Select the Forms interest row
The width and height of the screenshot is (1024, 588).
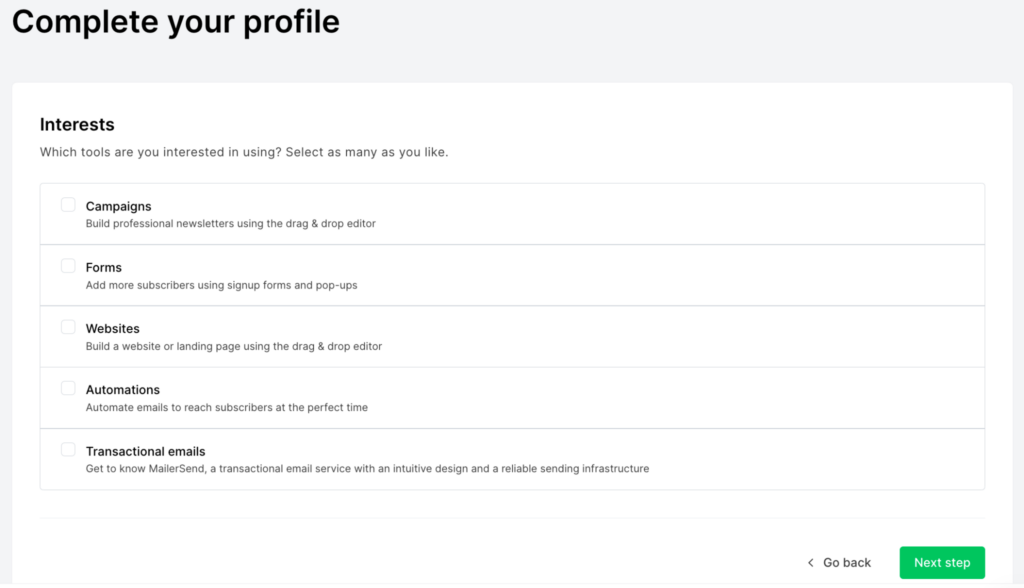coord(103,267)
